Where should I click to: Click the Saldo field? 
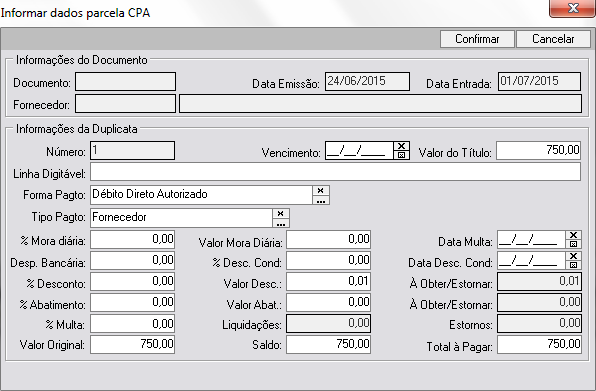pyautogui.click(x=328, y=345)
